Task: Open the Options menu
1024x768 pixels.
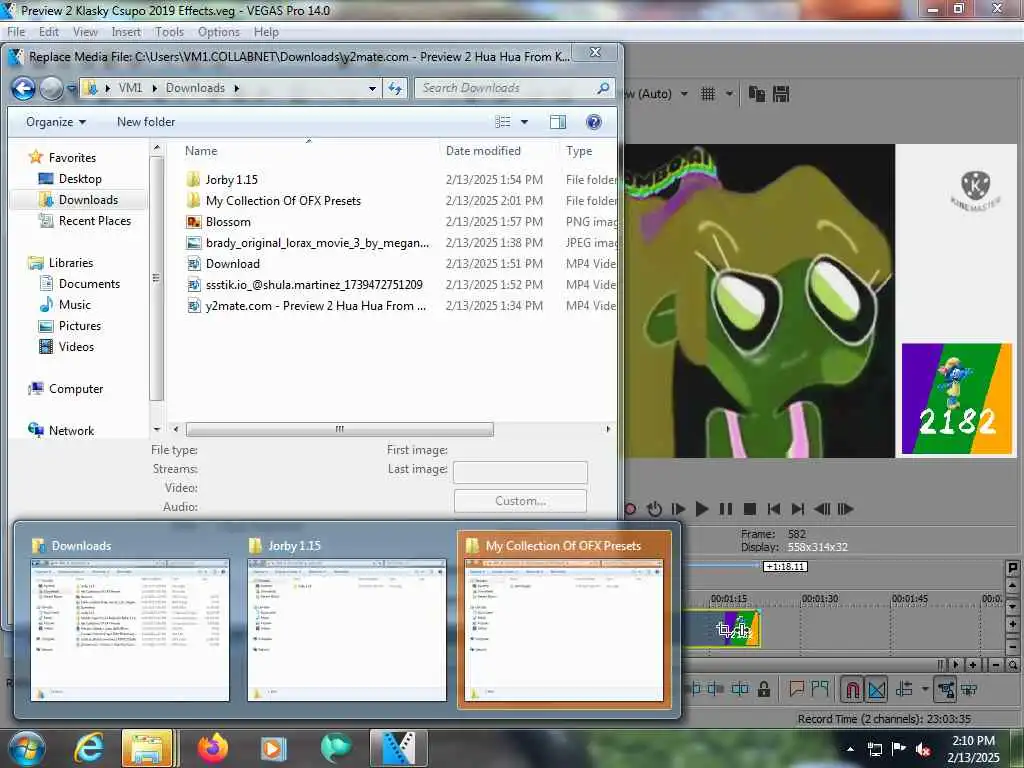Action: (x=219, y=32)
